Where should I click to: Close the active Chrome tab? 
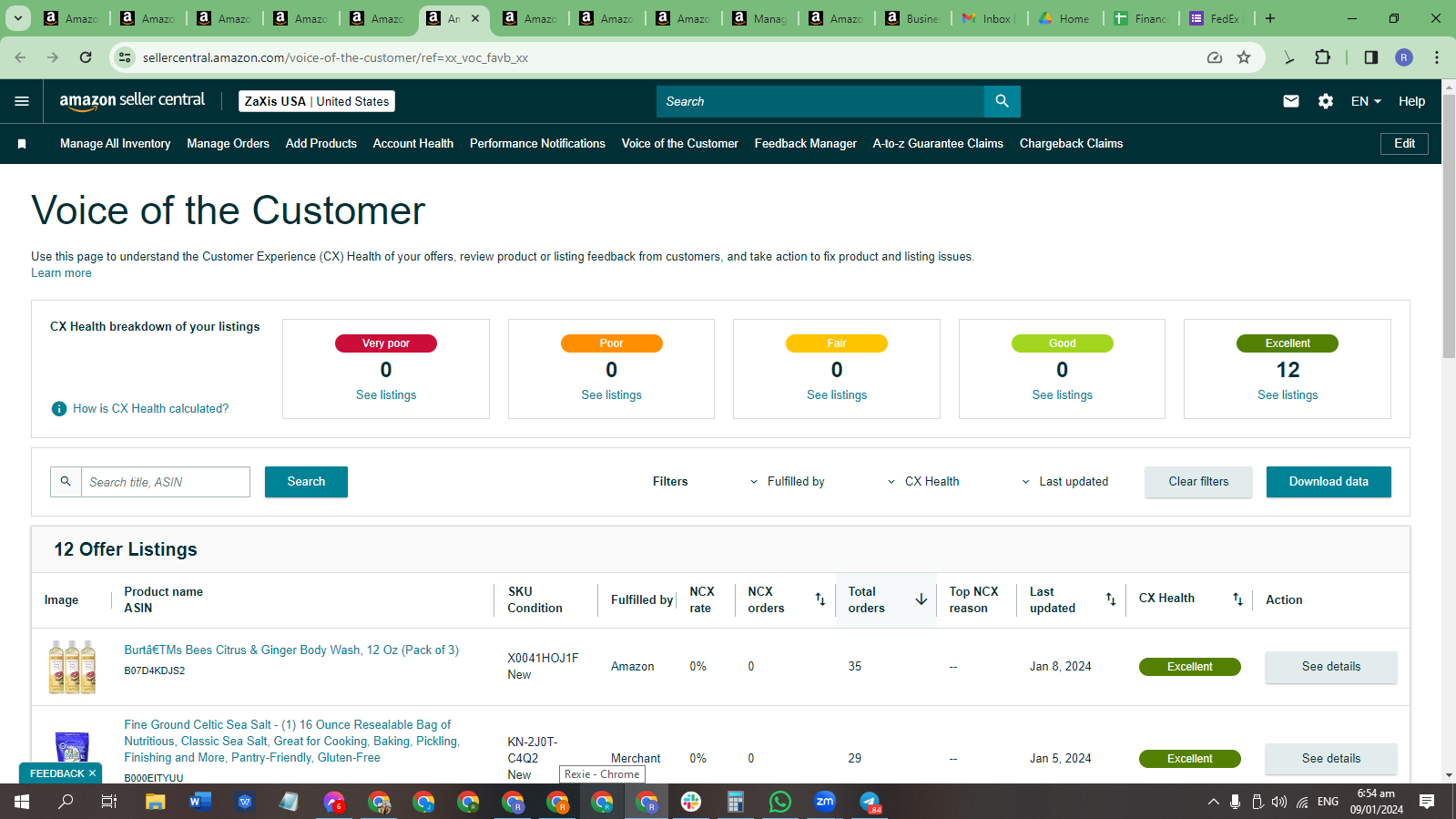pos(475,18)
